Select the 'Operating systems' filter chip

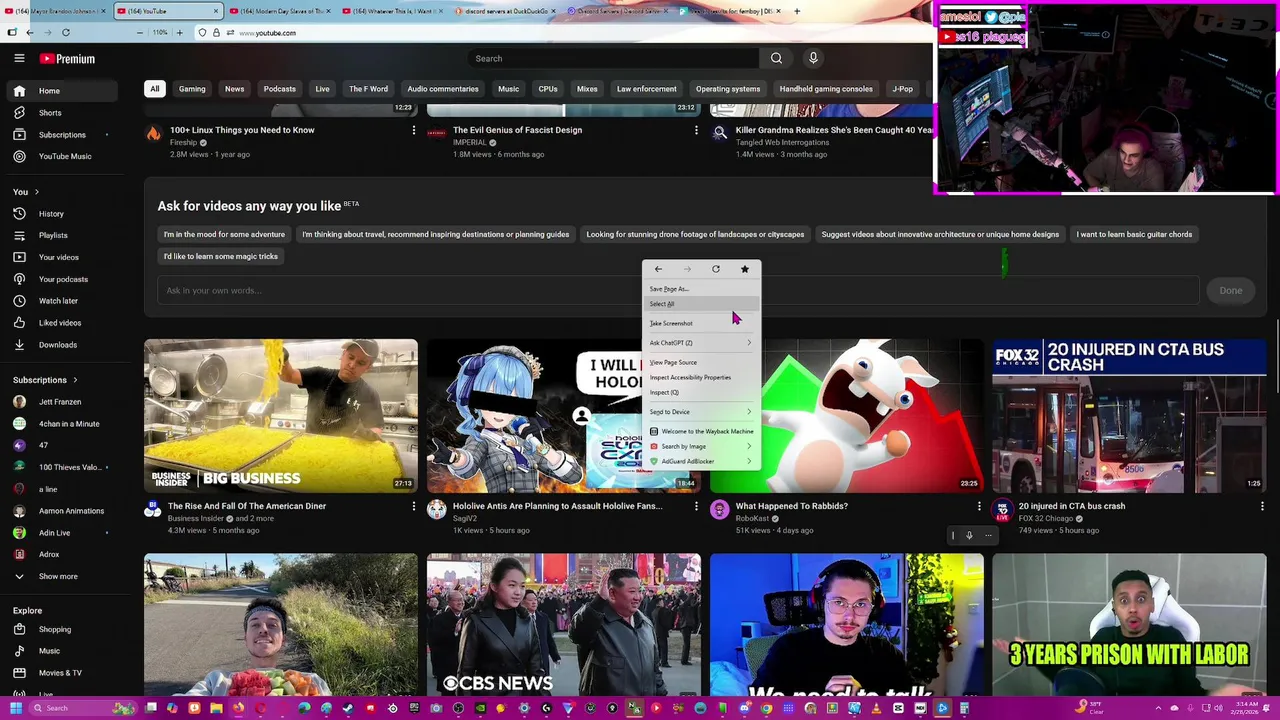pos(728,89)
